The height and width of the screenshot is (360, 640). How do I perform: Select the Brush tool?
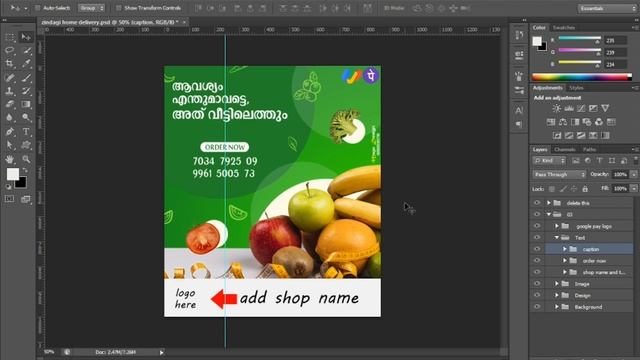(x=26, y=77)
